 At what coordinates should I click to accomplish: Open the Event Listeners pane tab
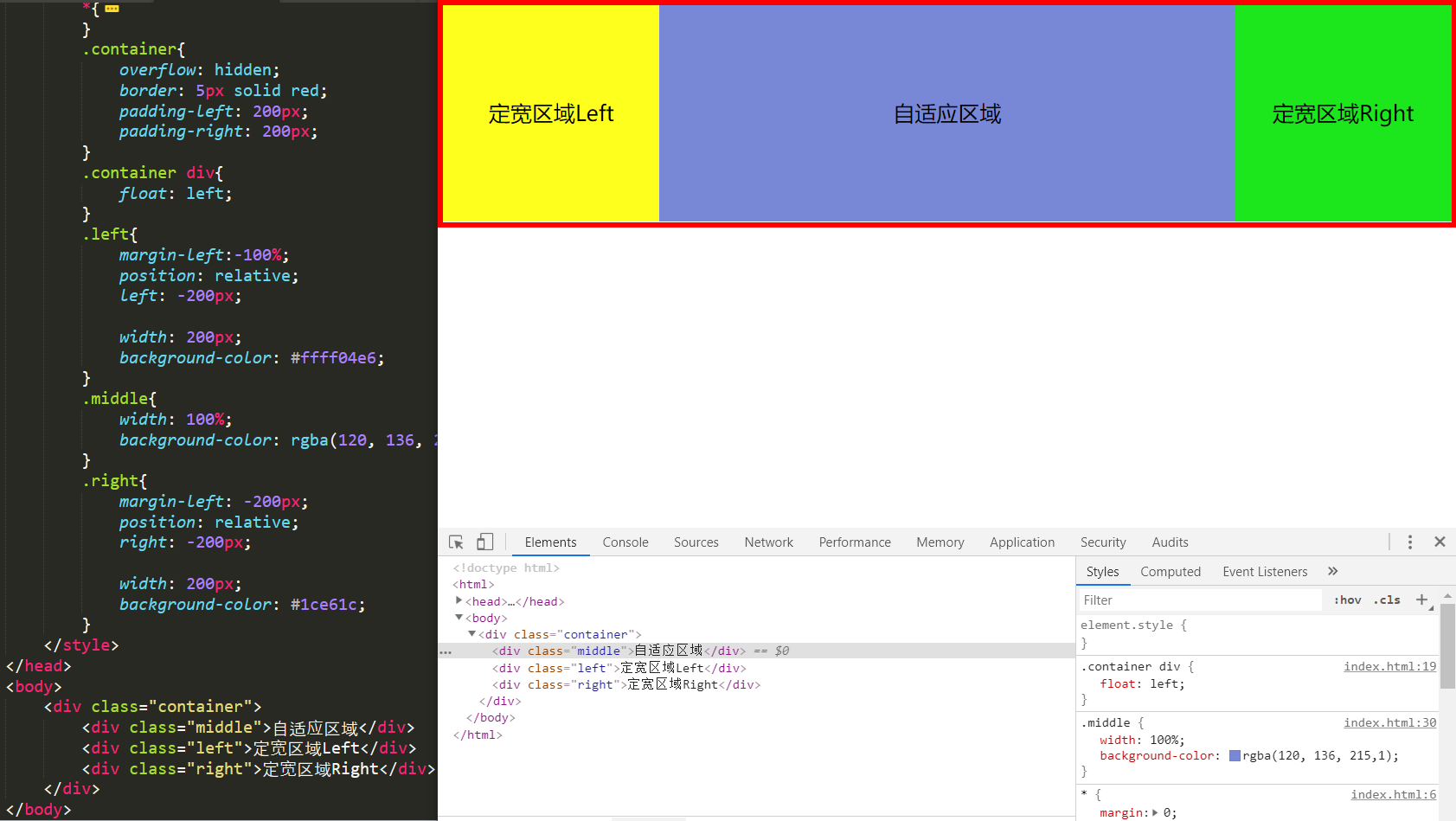tap(1265, 572)
